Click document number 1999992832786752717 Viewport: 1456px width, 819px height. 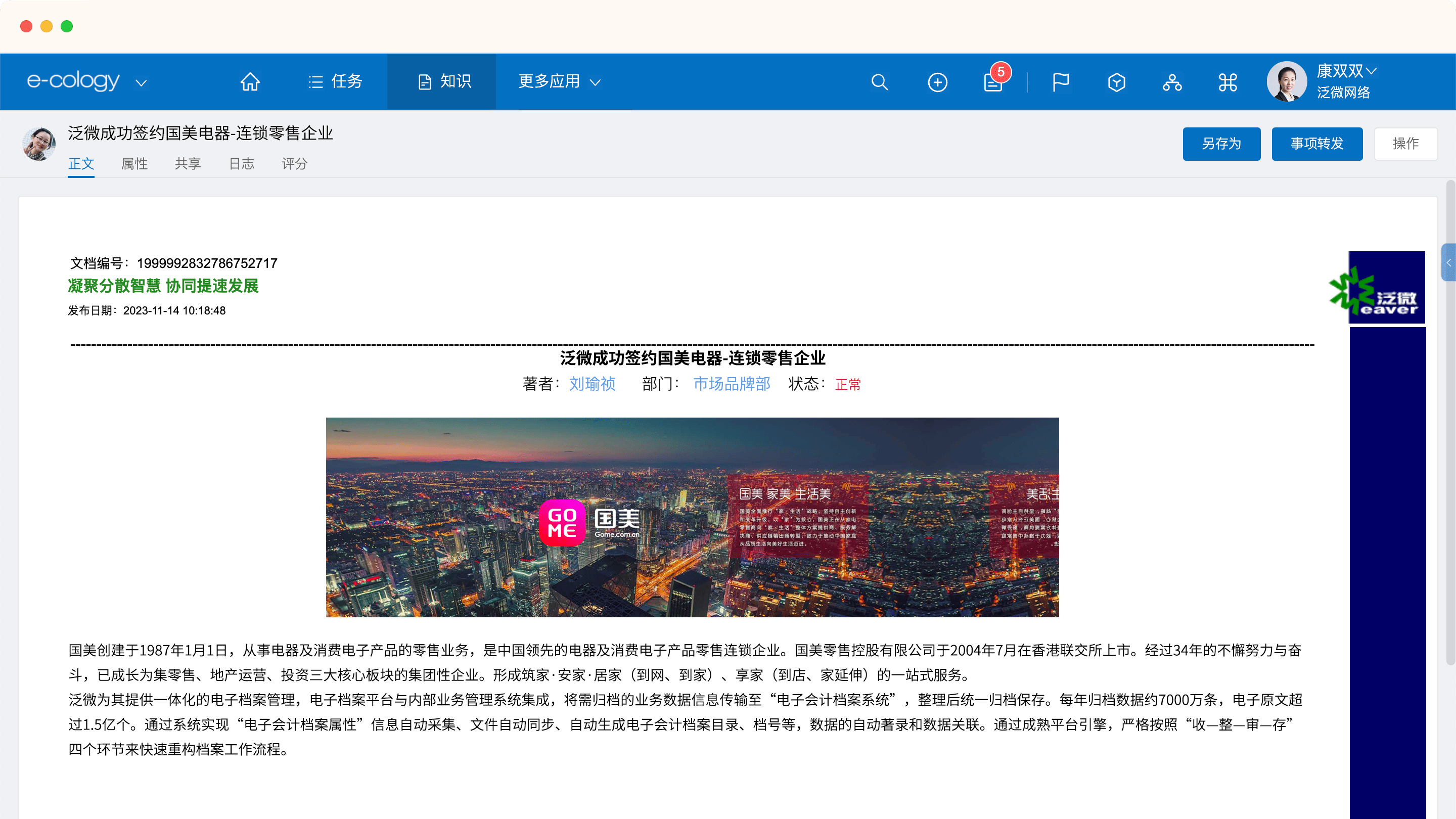(x=207, y=263)
